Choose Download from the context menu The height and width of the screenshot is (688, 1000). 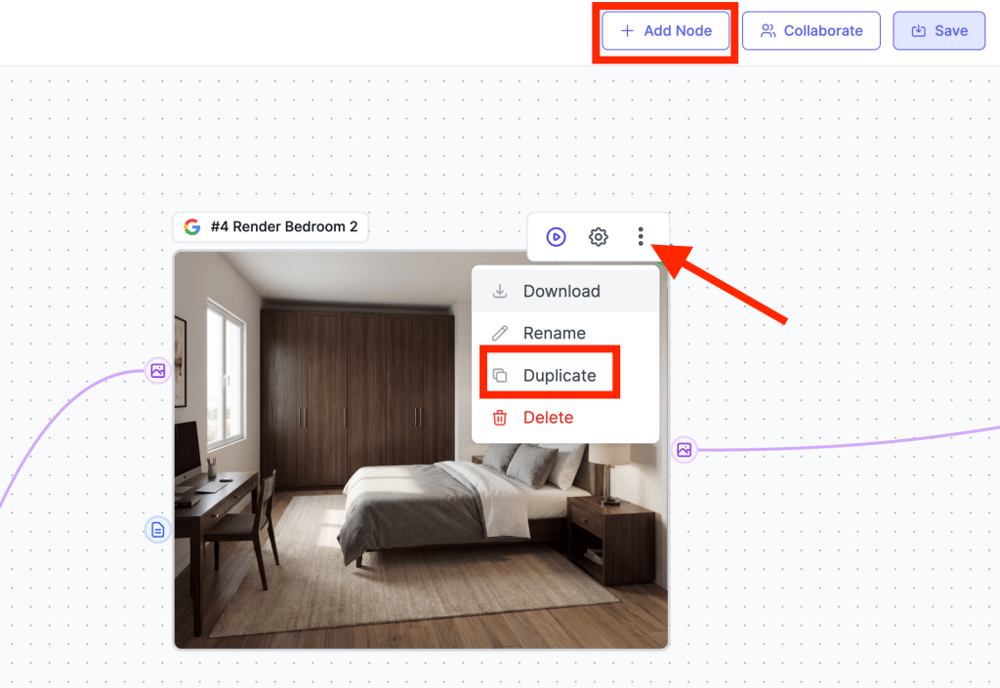coord(561,291)
